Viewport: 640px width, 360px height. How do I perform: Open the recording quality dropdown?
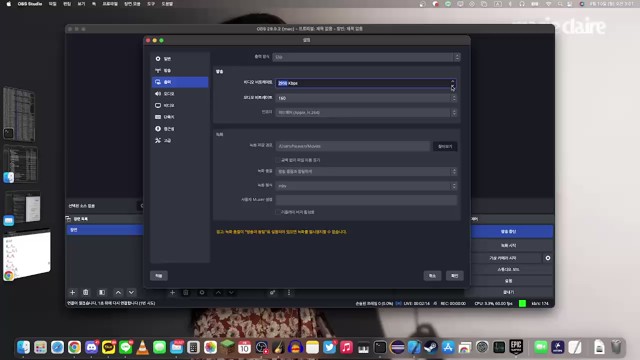click(x=366, y=171)
